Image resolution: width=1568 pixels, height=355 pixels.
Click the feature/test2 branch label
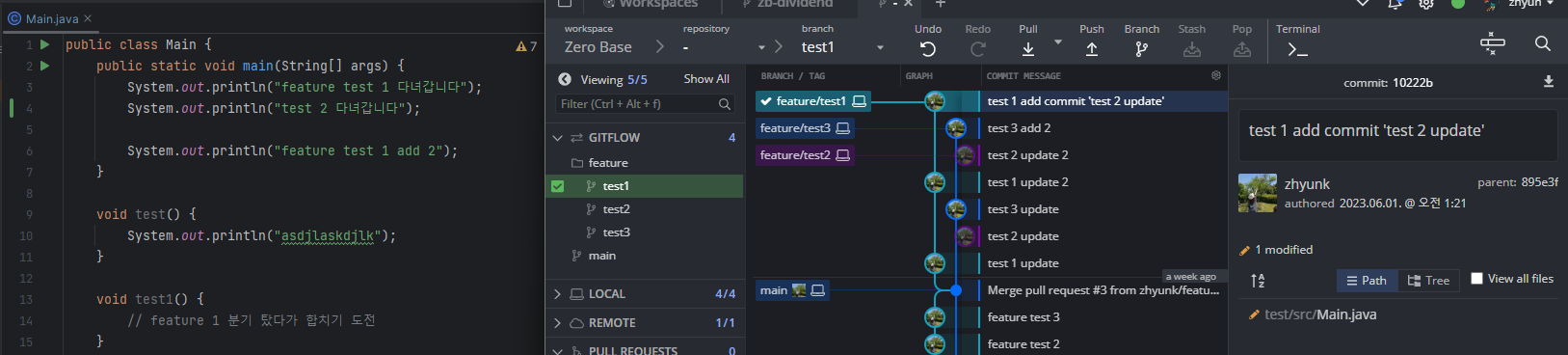coord(805,154)
